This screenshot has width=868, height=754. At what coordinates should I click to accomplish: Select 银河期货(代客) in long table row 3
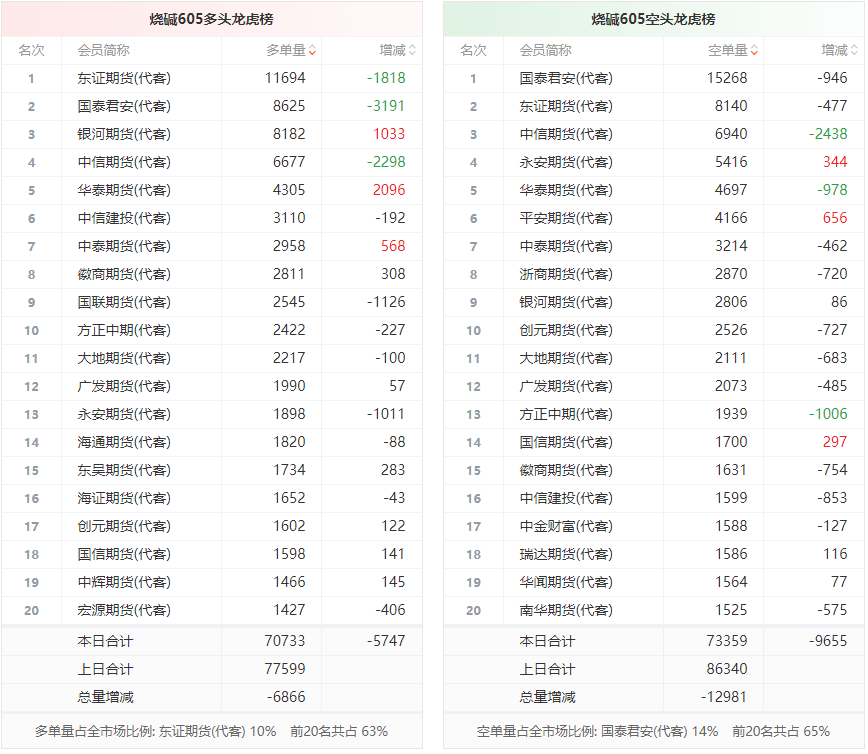124,135
